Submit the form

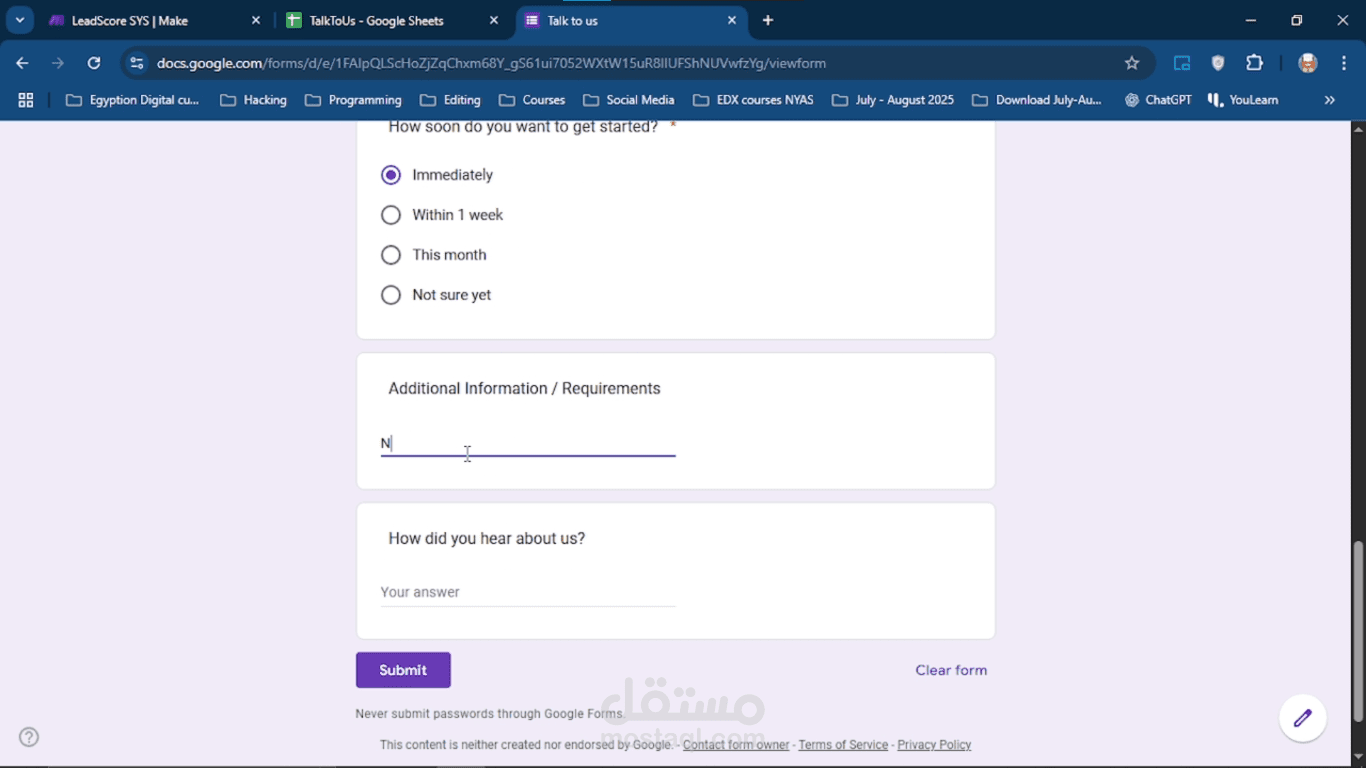click(x=403, y=670)
